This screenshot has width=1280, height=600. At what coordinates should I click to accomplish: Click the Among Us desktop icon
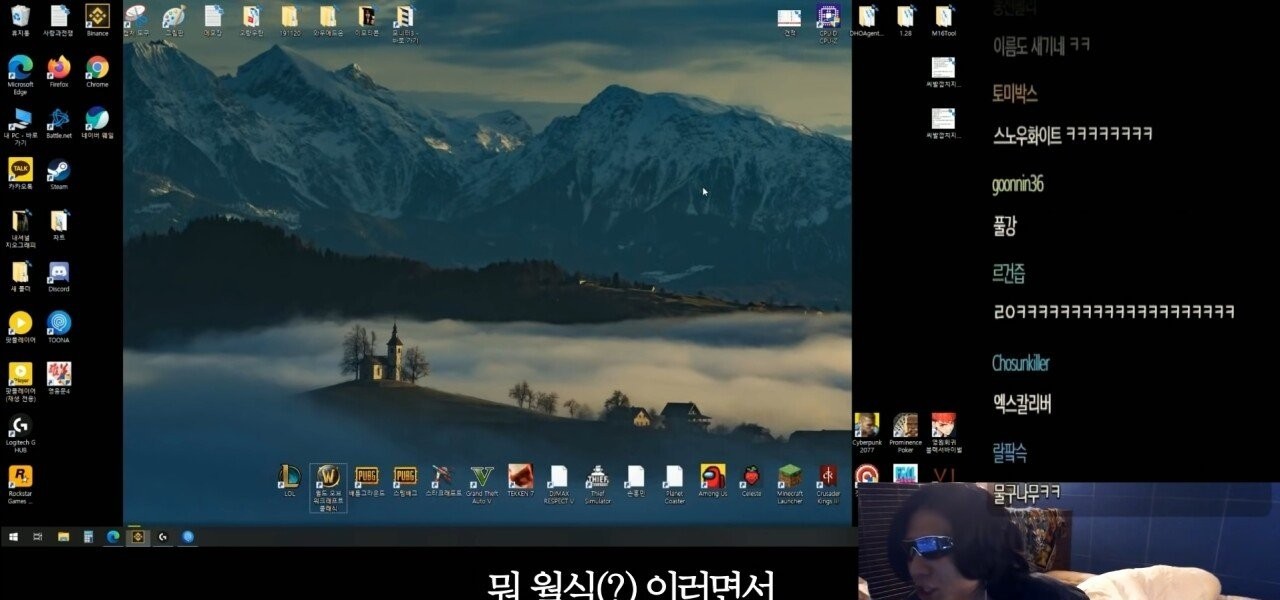click(713, 477)
